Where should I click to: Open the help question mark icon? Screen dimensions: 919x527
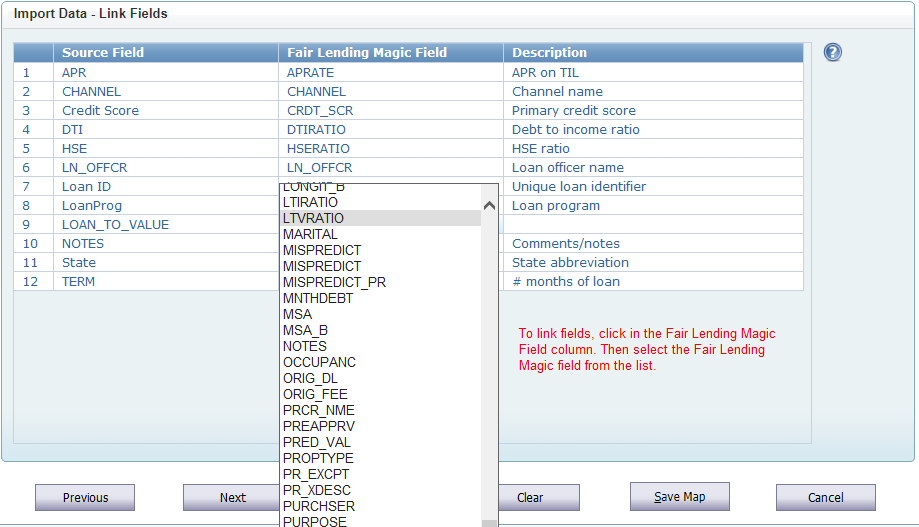832,52
